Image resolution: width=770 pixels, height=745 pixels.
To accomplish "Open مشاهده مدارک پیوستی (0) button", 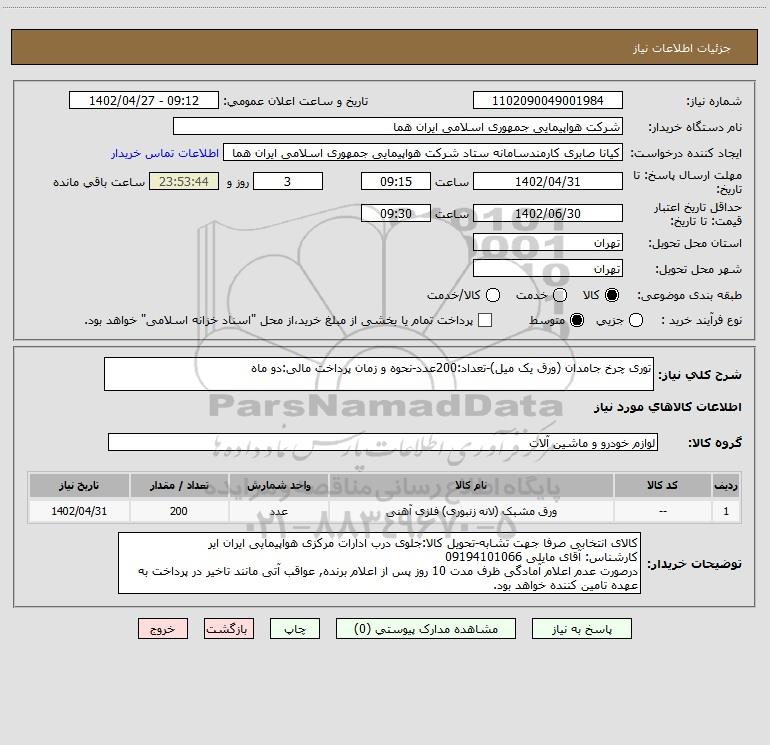I will [x=426, y=629].
